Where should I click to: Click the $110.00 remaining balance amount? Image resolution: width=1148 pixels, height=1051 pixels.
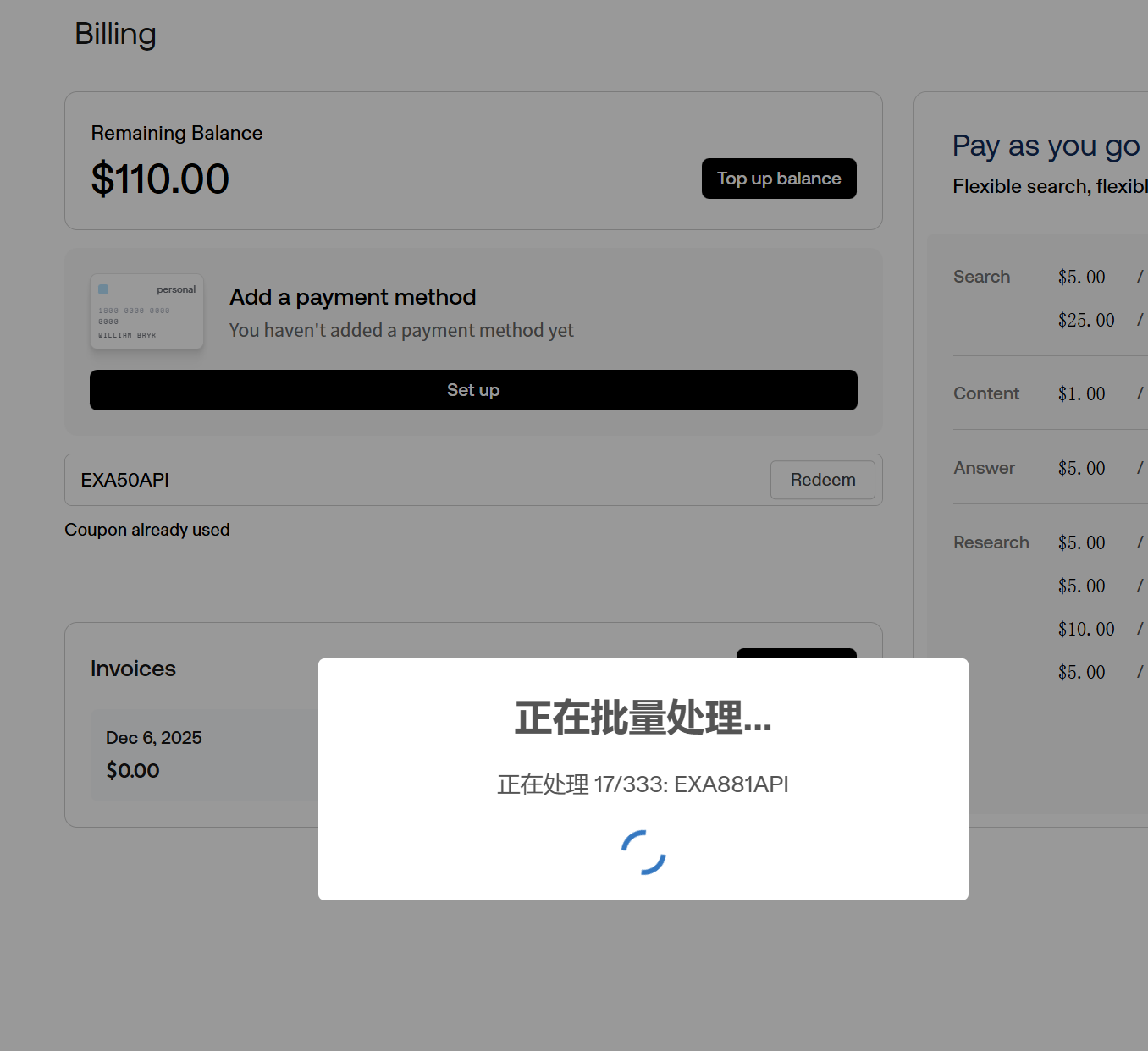click(160, 179)
